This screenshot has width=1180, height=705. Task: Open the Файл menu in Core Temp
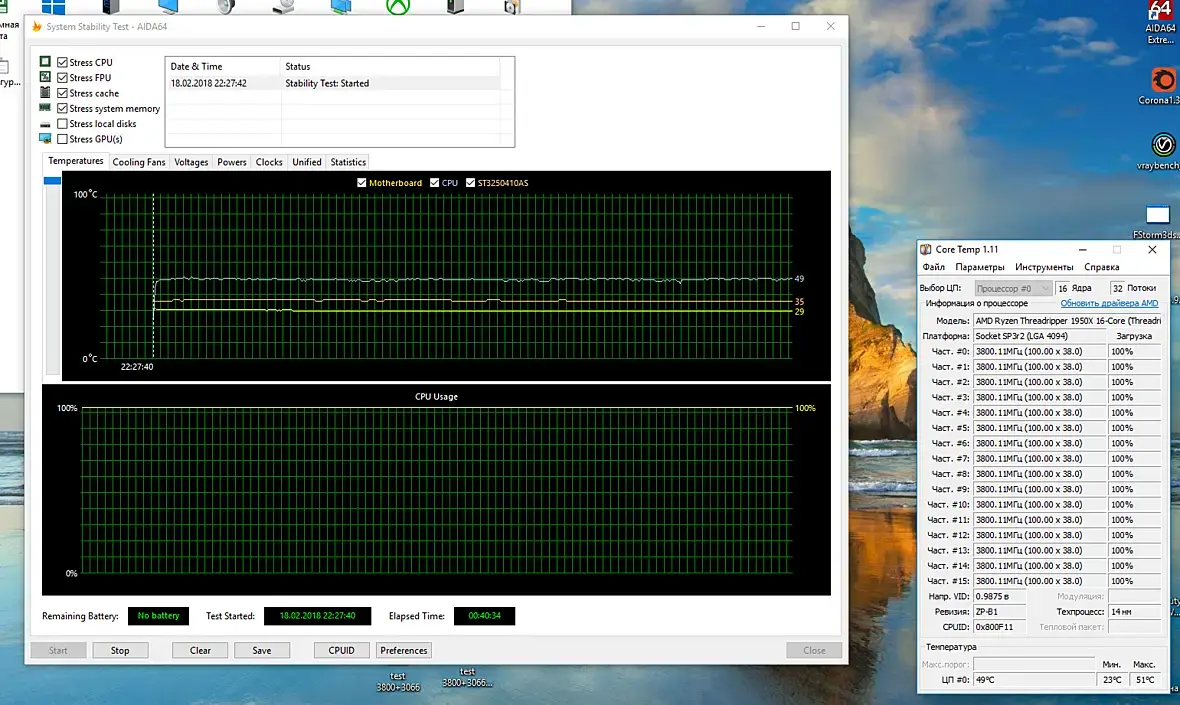[934, 267]
